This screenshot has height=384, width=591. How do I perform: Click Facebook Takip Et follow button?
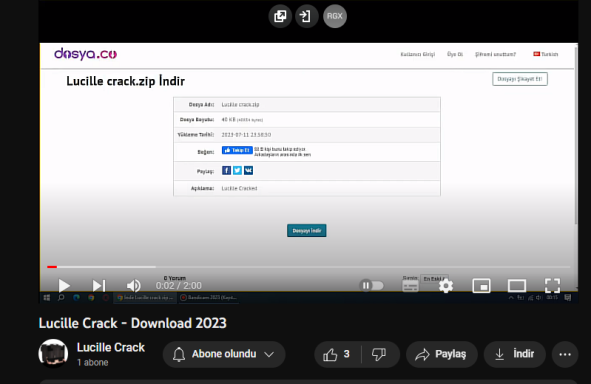click(x=237, y=150)
